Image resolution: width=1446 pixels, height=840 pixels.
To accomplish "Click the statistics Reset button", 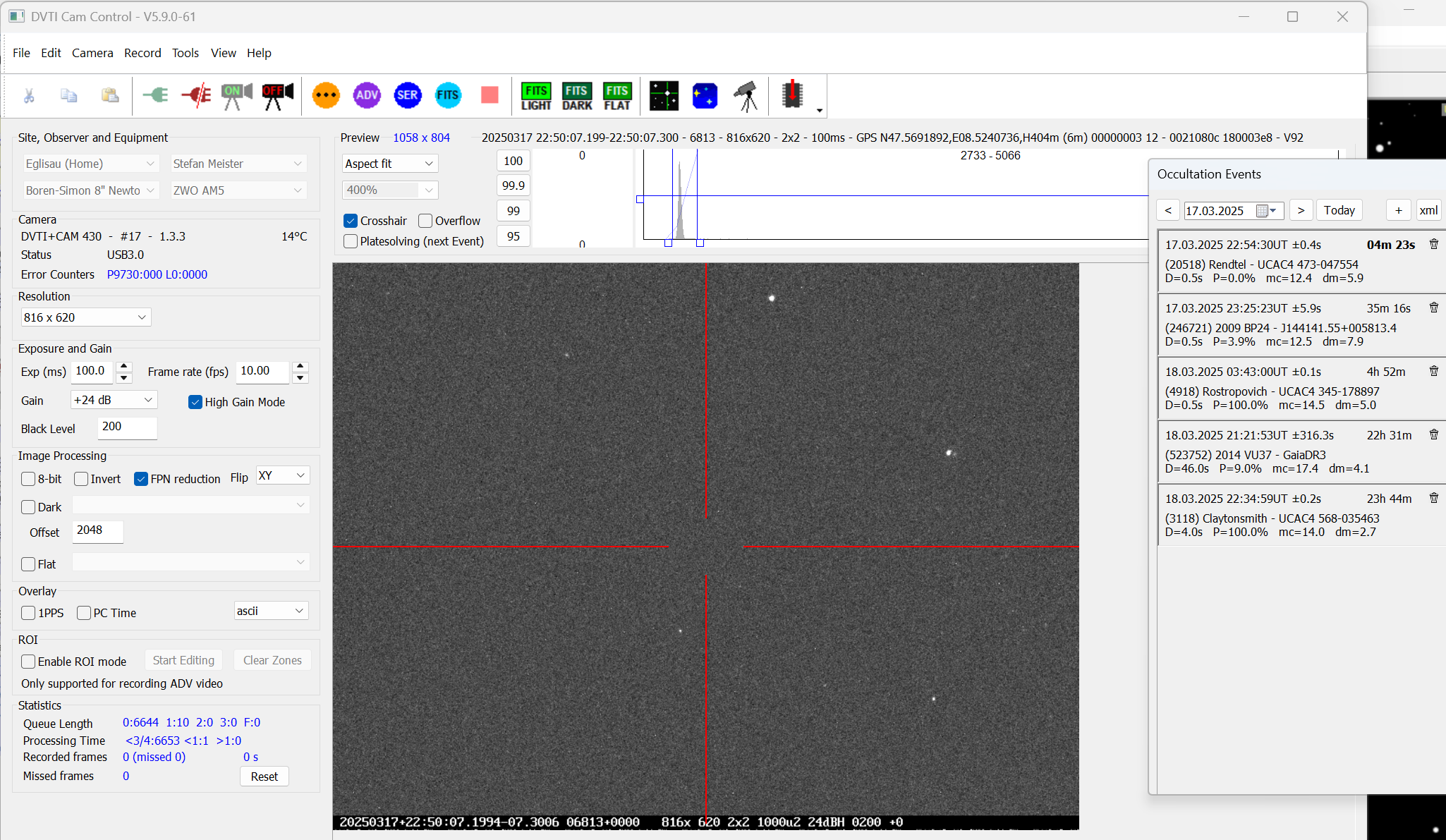I will pyautogui.click(x=265, y=777).
